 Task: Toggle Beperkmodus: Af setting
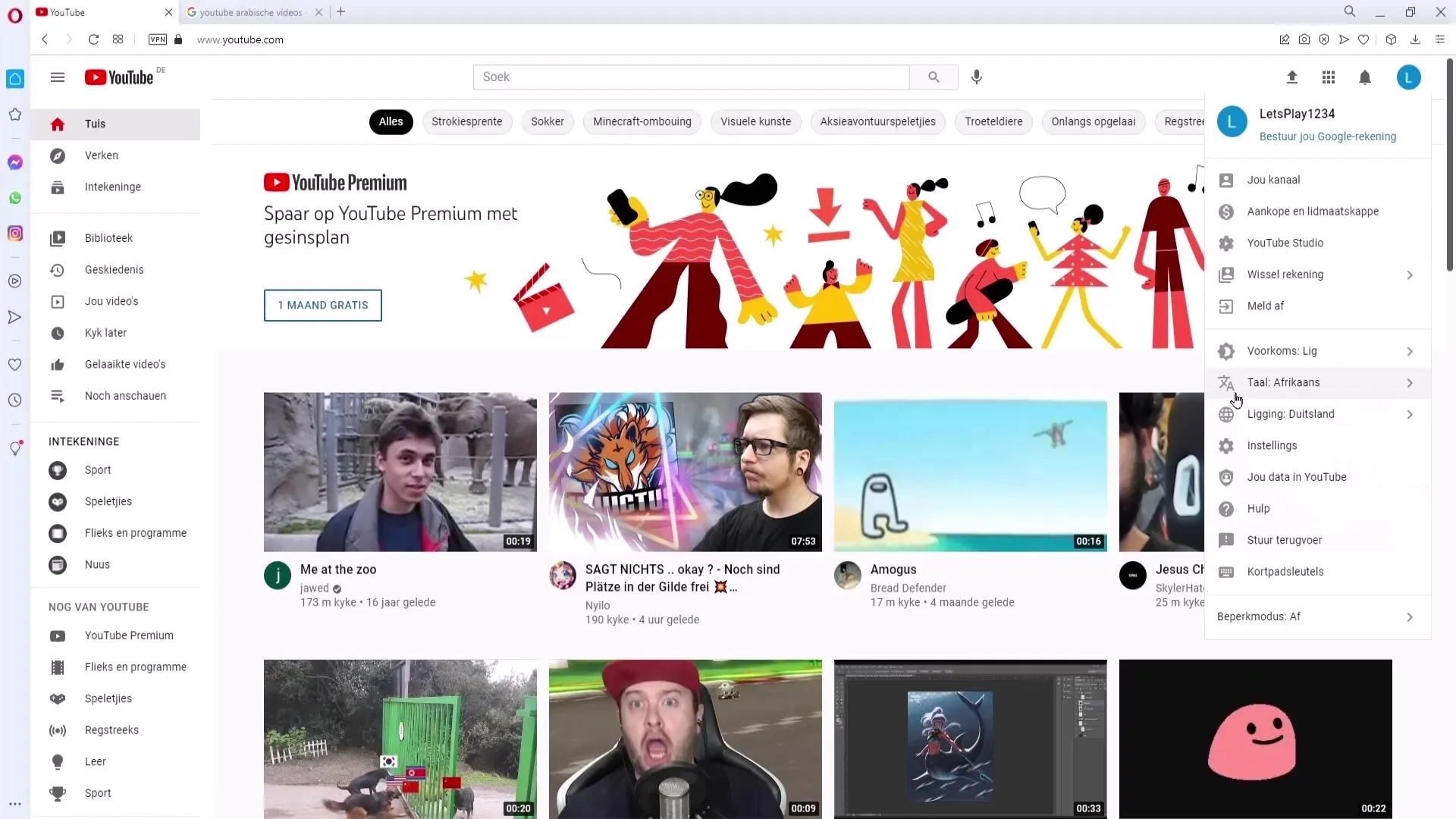pyautogui.click(x=1315, y=616)
